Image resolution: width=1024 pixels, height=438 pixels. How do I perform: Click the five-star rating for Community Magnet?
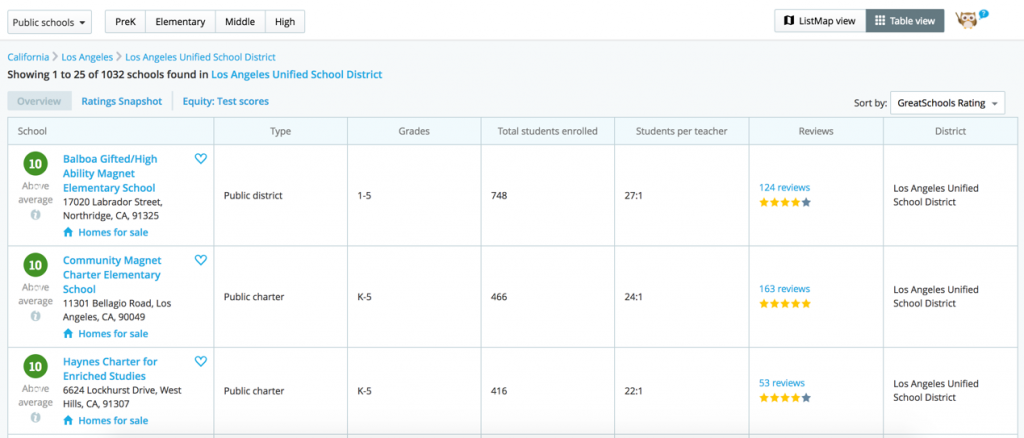coord(784,304)
